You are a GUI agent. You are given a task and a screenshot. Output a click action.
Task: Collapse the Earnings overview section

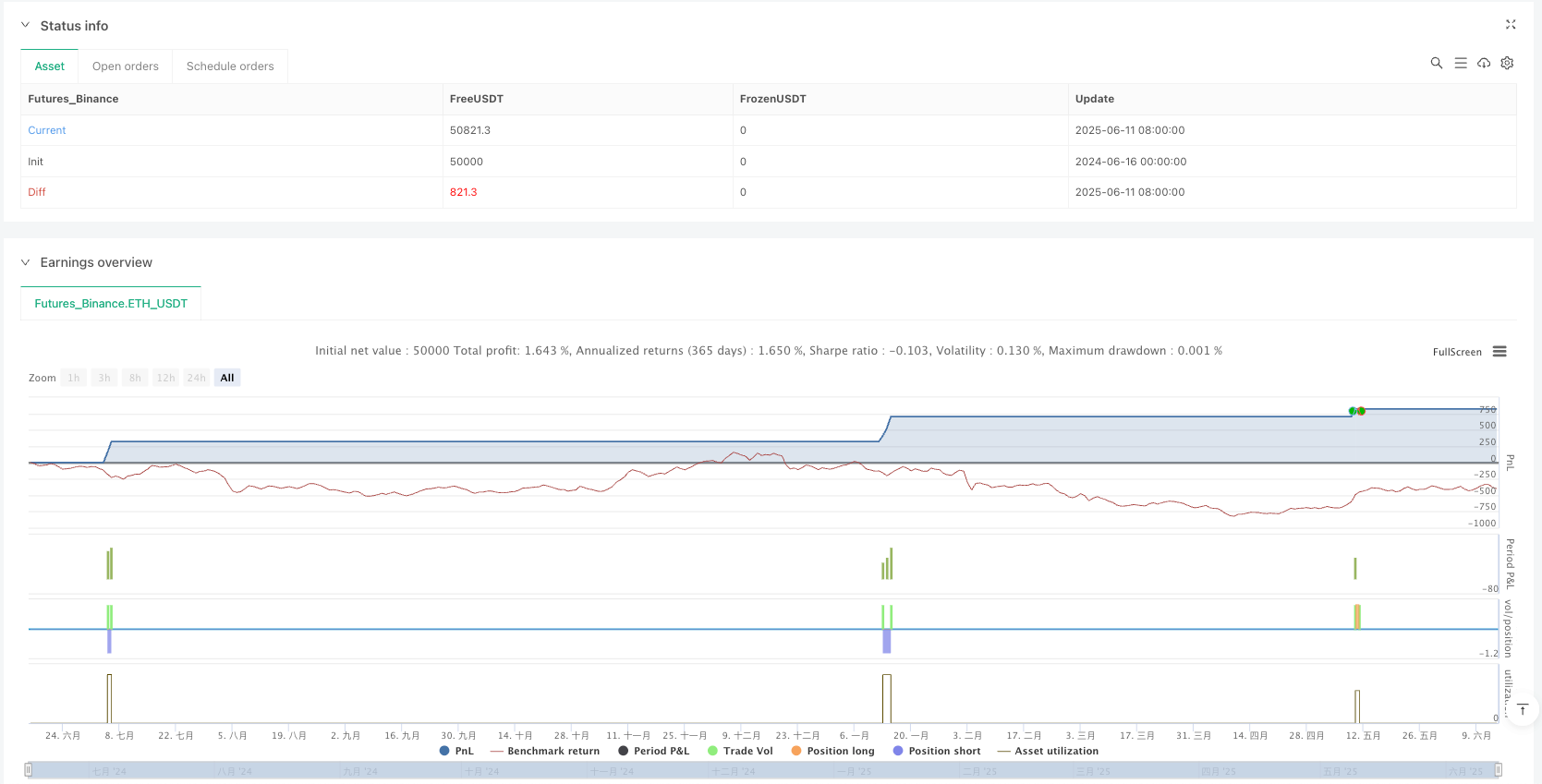26,262
